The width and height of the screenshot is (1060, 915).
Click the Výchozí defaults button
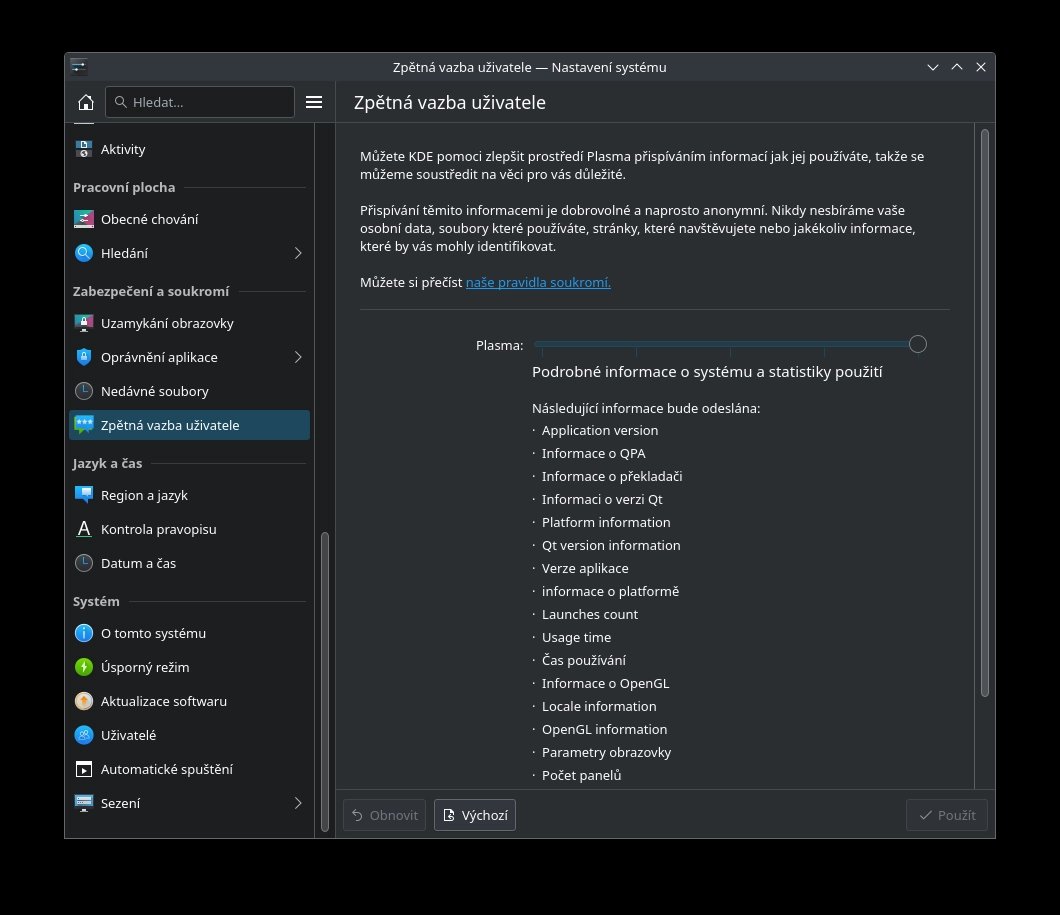click(x=475, y=815)
